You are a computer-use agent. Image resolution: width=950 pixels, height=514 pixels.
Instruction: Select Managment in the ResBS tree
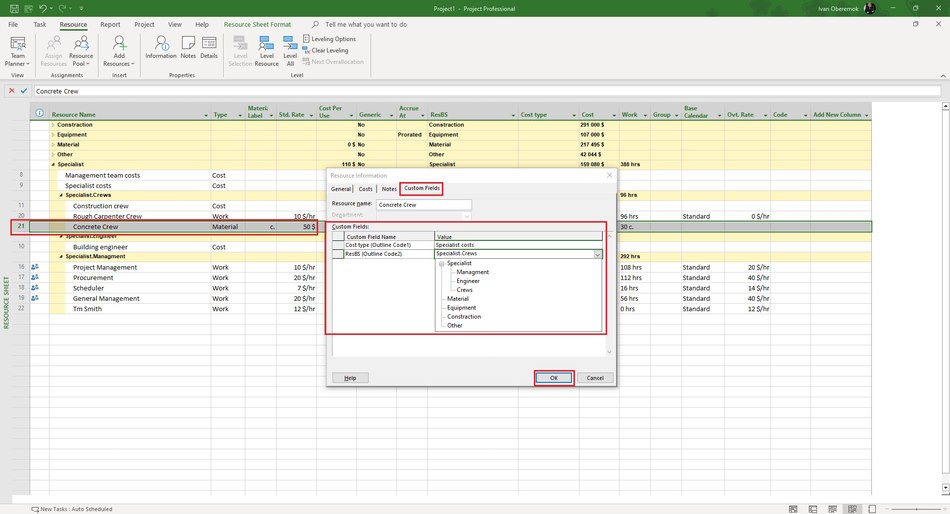click(473, 272)
